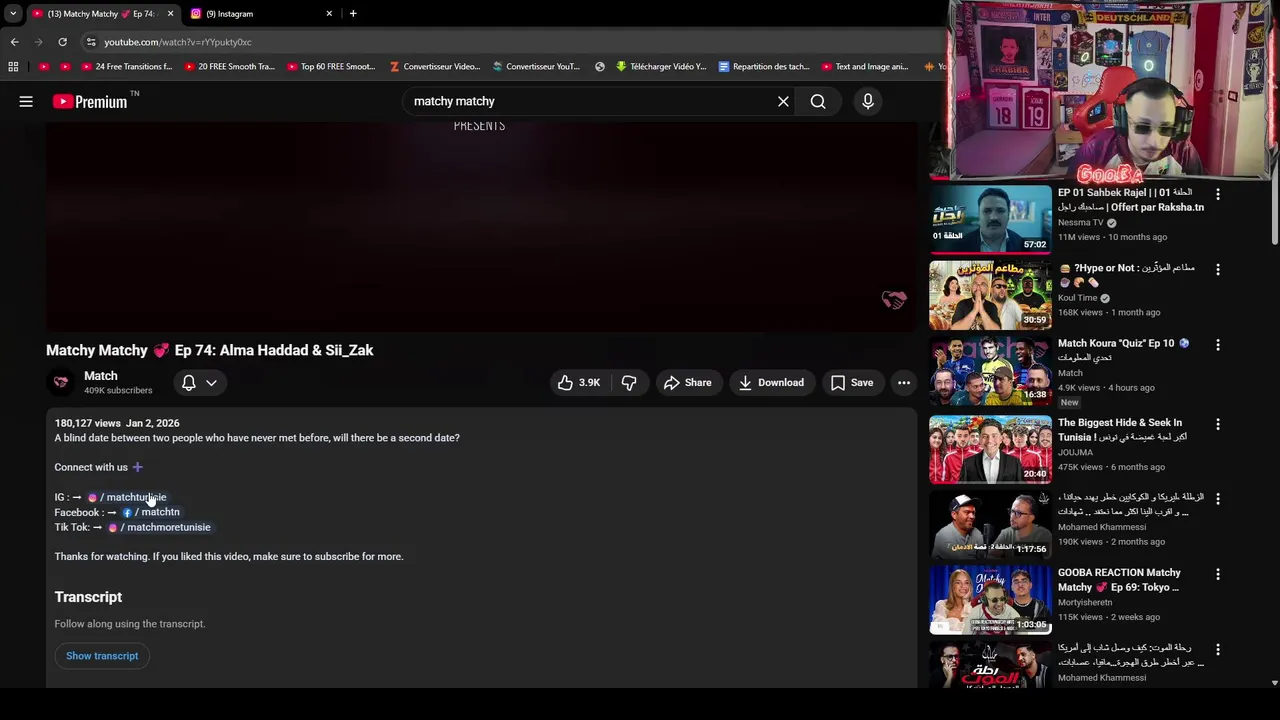Open the Match Koura Quiz Ep 10 thumbnail
The image size is (1280, 720).
(x=990, y=370)
